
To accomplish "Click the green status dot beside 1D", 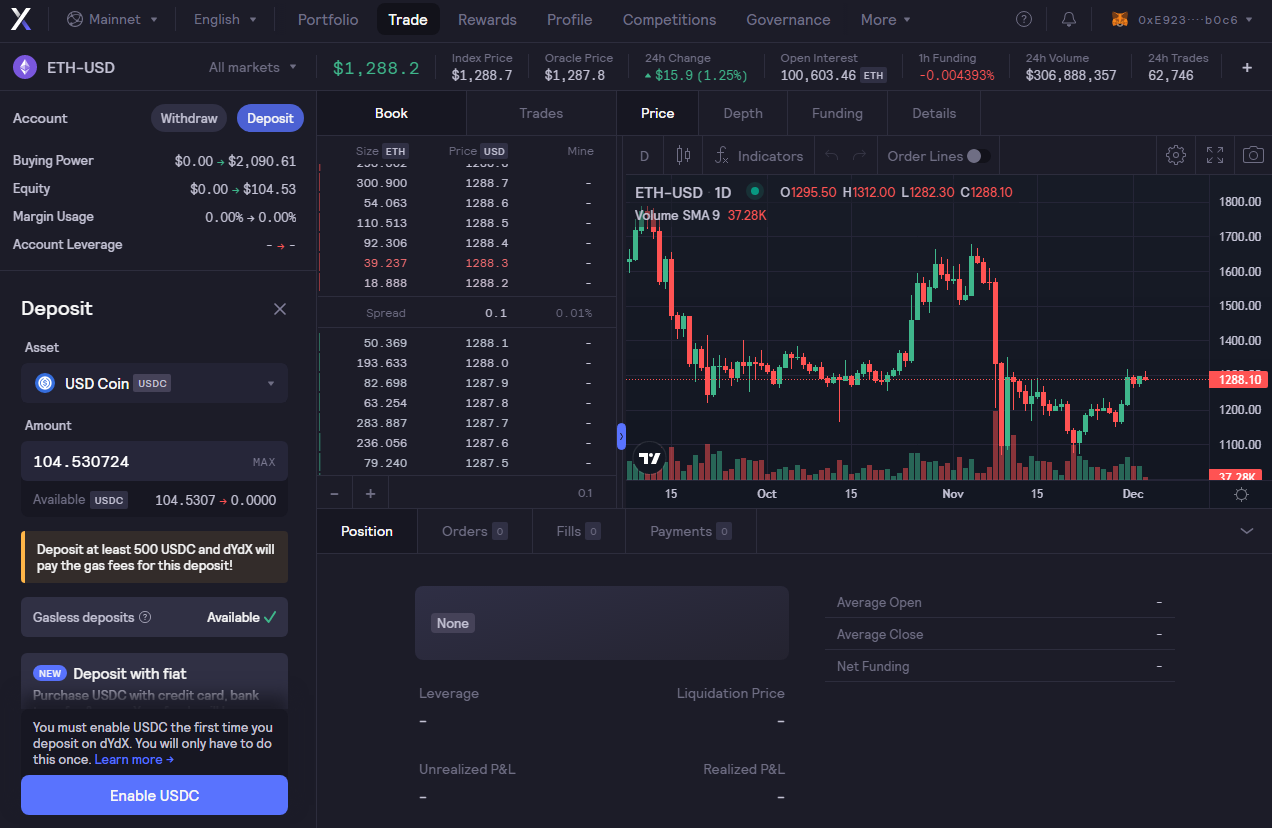I will [x=754, y=191].
